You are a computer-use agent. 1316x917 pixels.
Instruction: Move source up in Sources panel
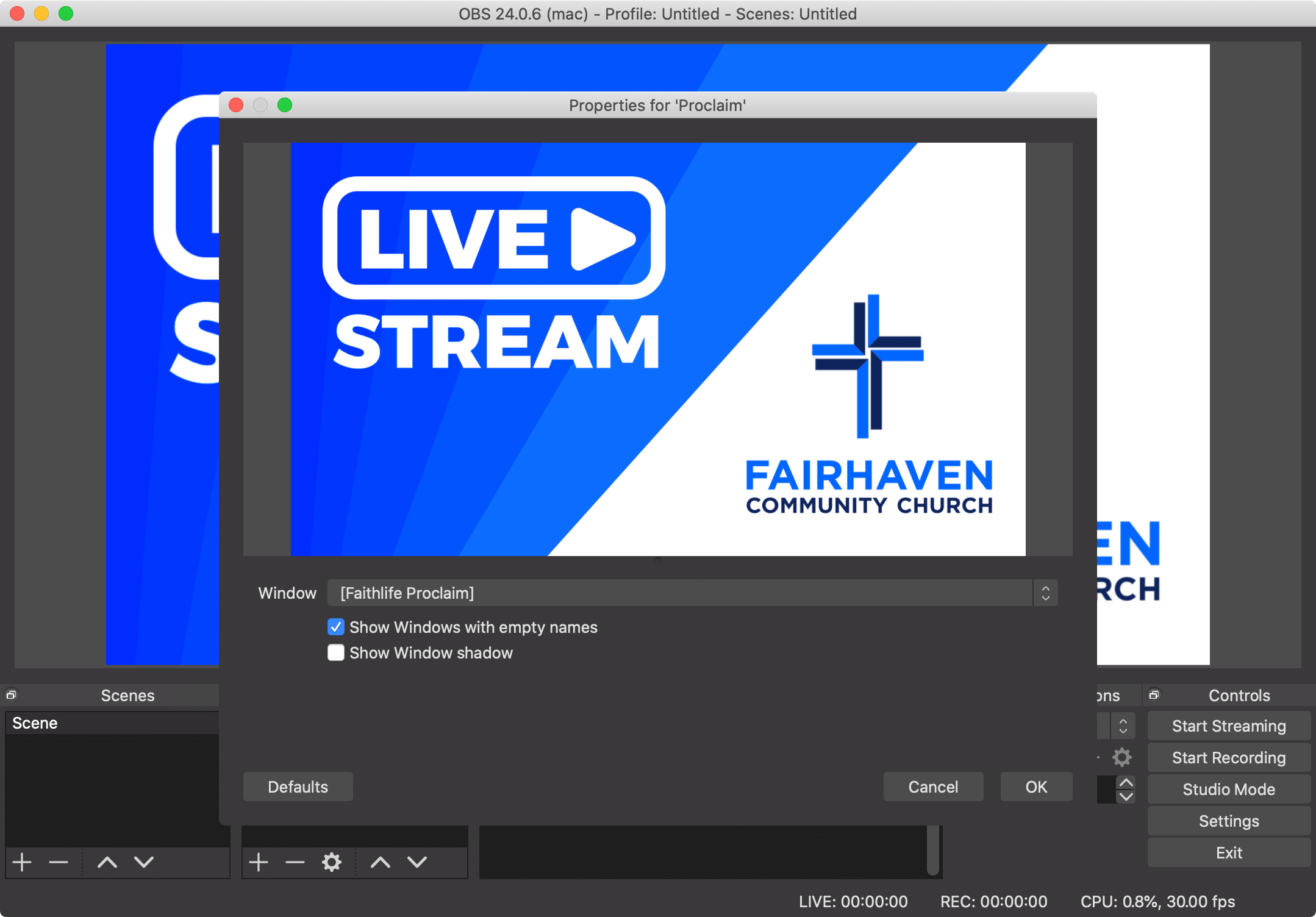pyautogui.click(x=381, y=862)
